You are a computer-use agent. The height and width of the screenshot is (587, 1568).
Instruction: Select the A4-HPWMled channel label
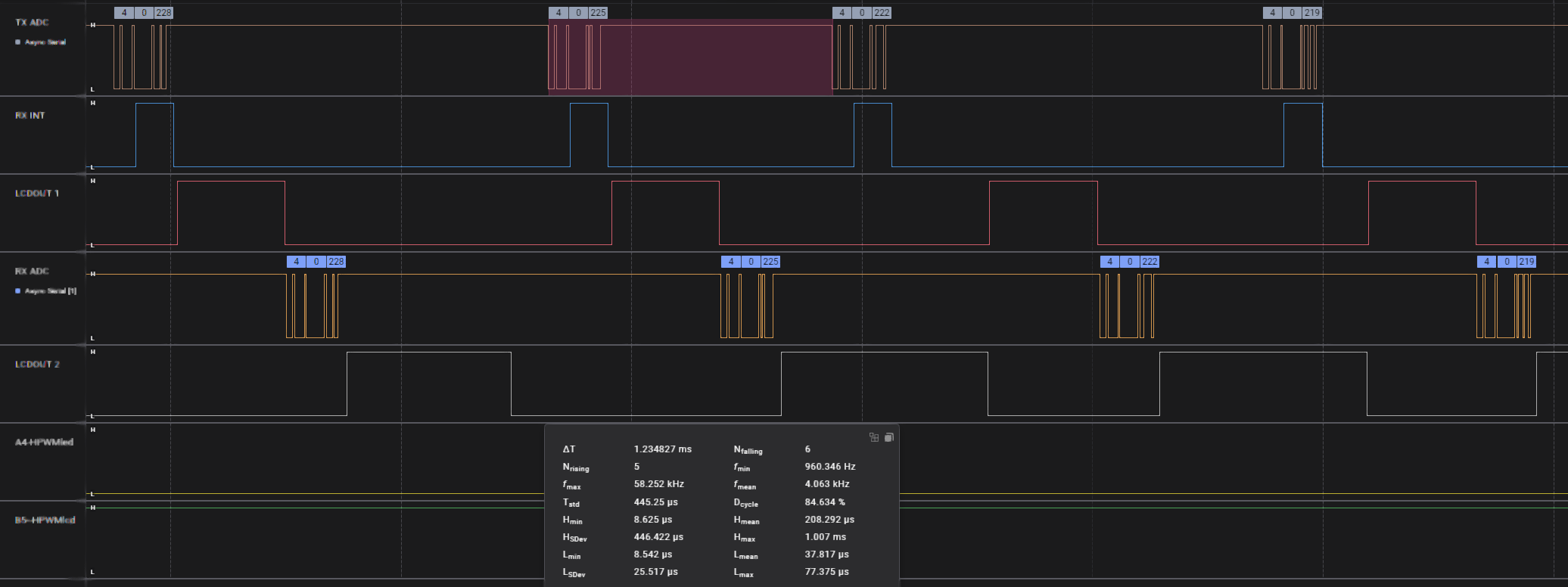(x=44, y=443)
